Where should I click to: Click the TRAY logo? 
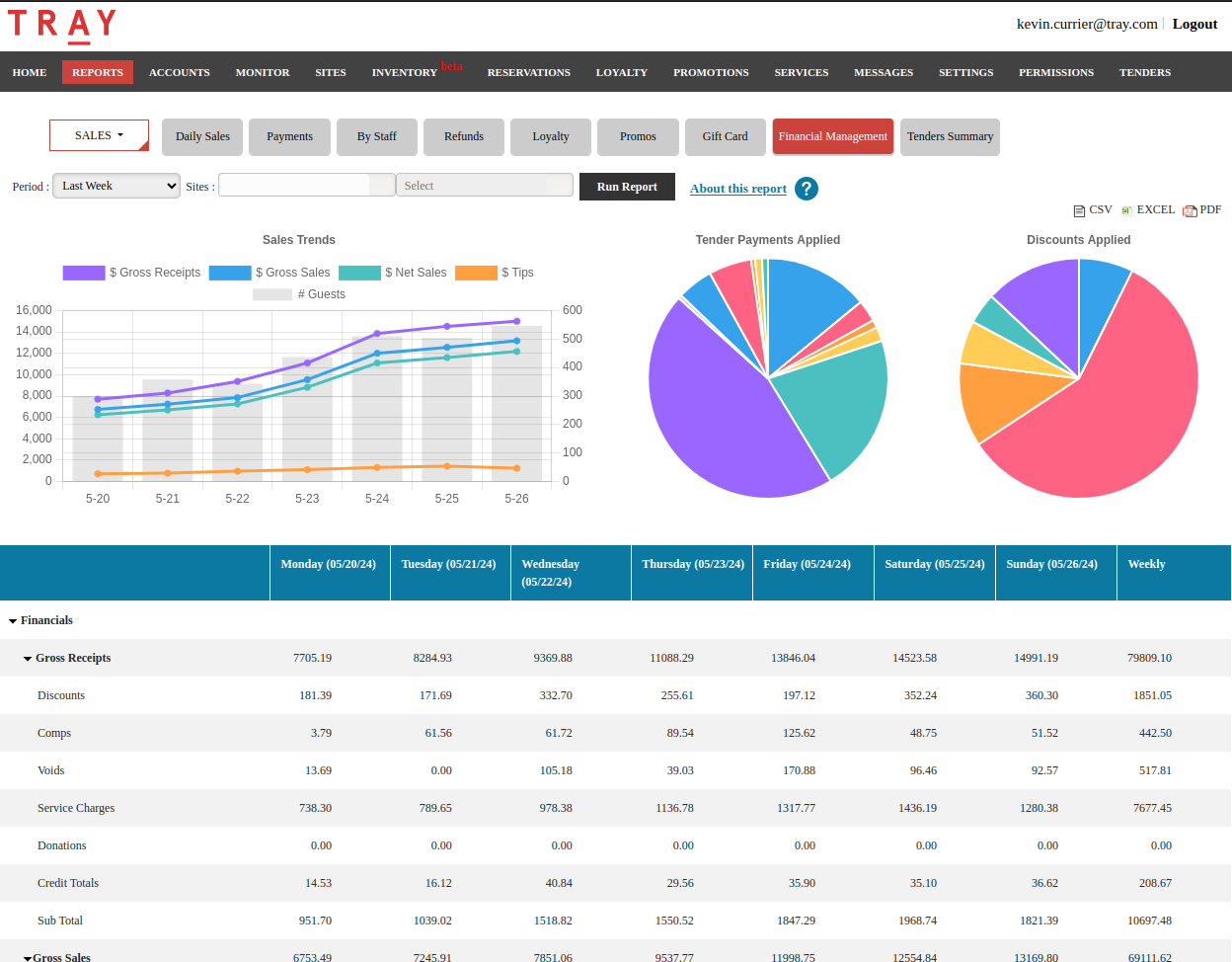click(x=62, y=25)
